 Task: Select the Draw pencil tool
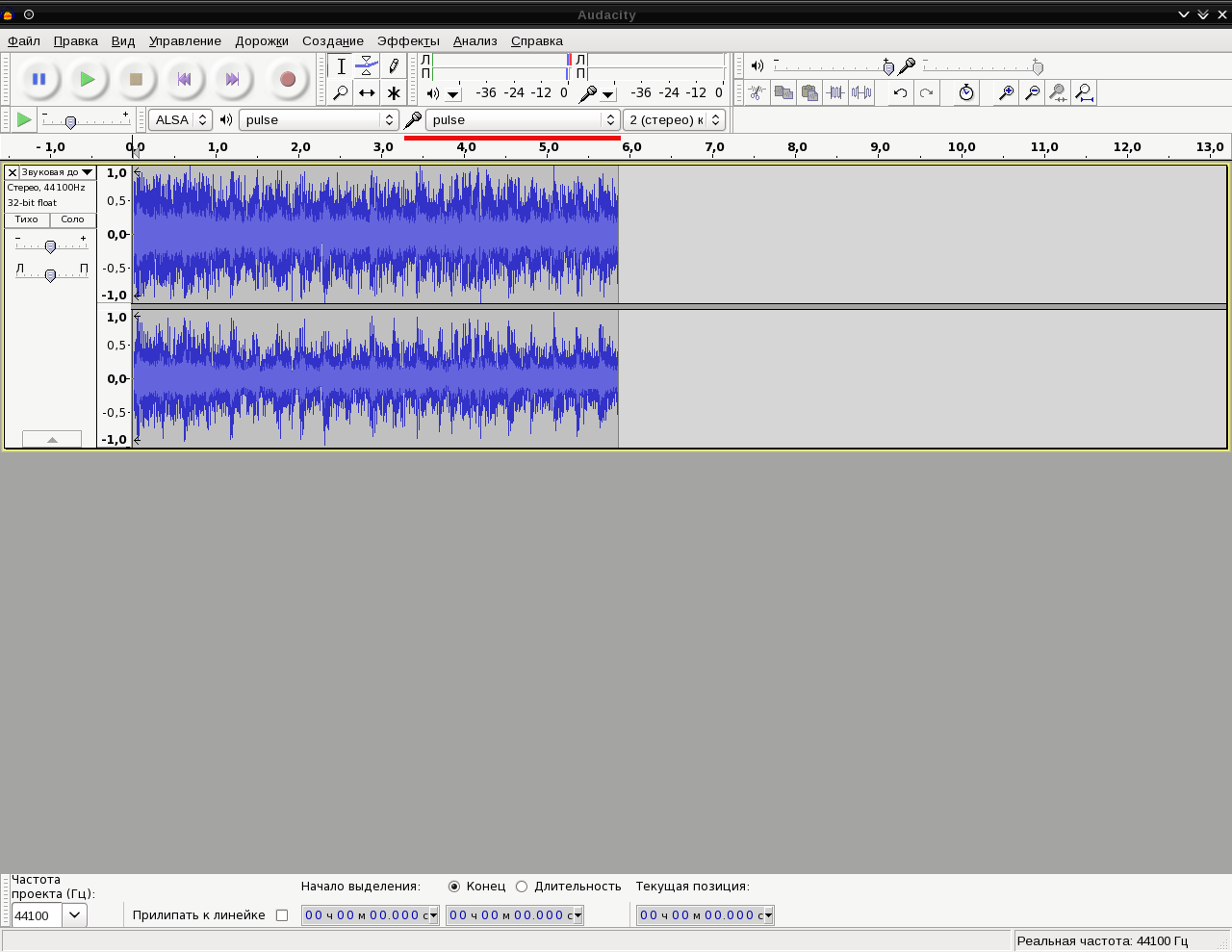[x=393, y=66]
